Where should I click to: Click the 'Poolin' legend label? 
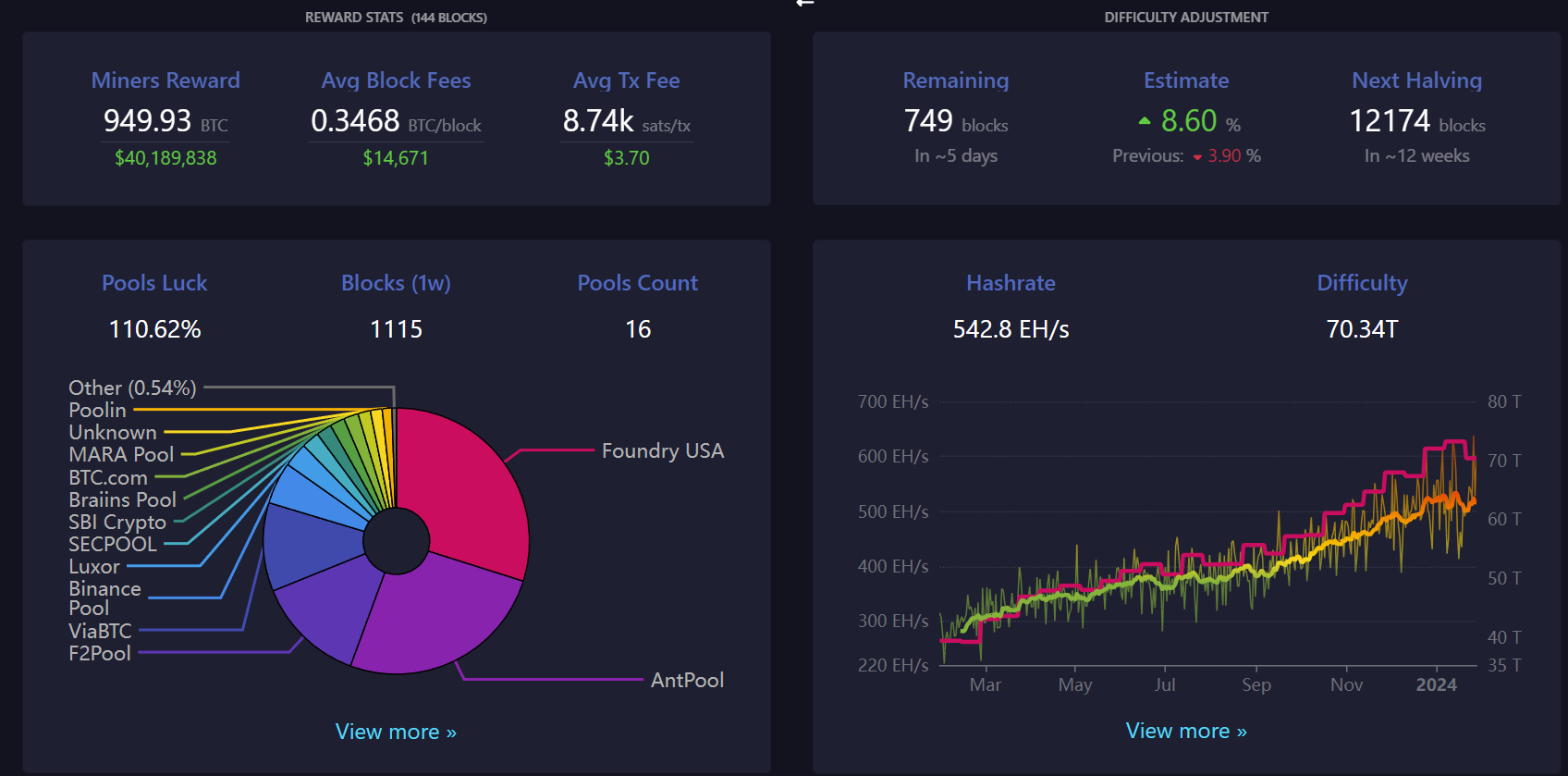tap(97, 410)
